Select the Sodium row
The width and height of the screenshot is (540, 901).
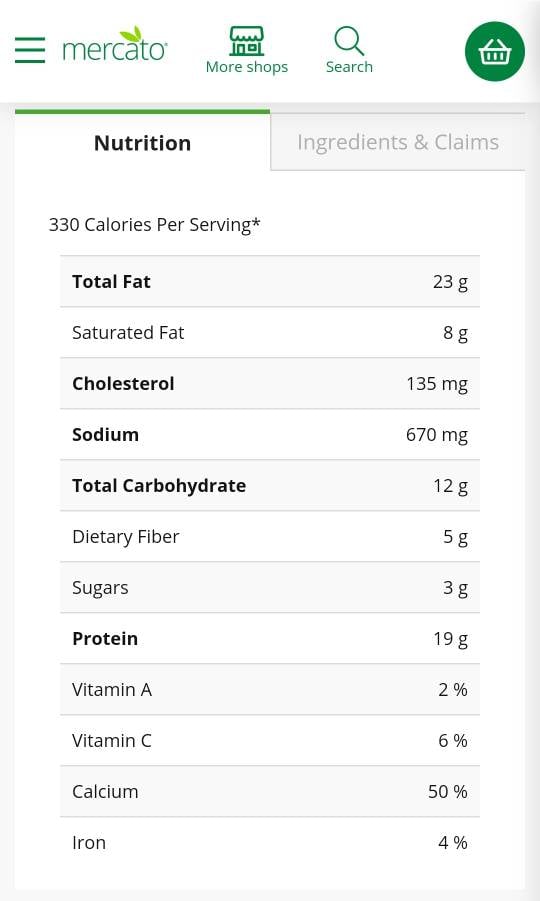[x=270, y=434]
